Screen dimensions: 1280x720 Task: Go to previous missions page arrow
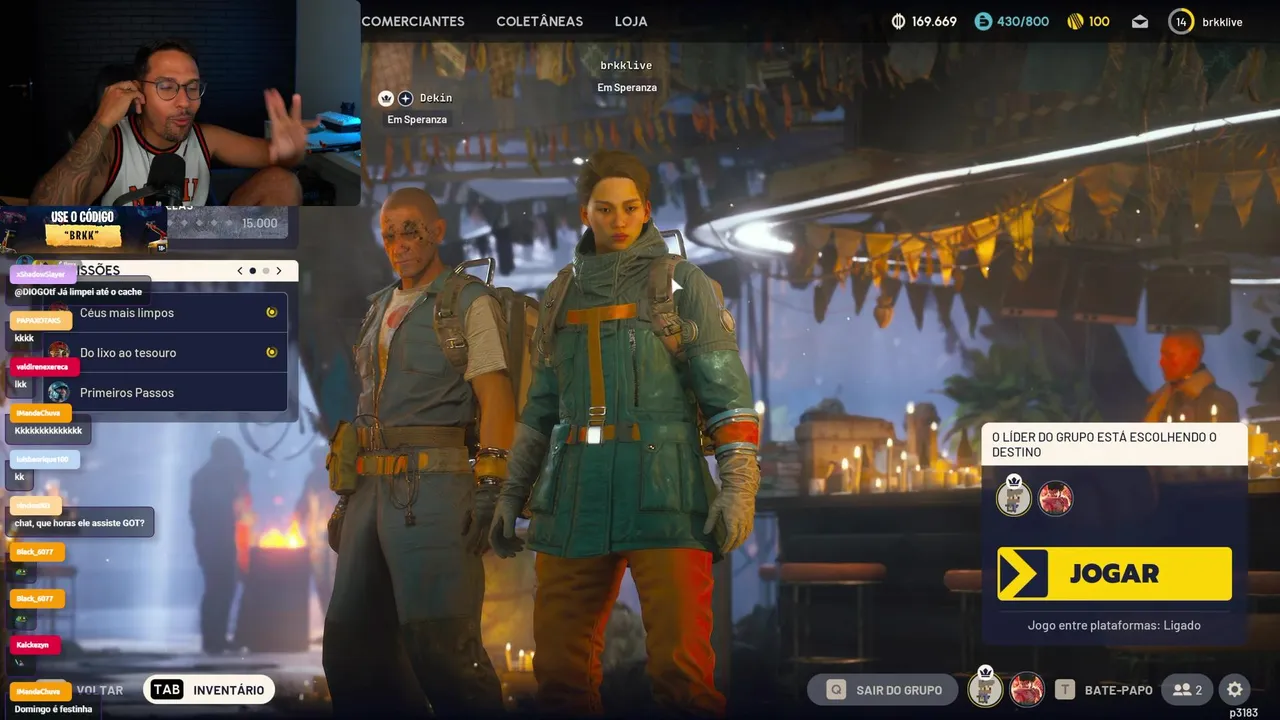[x=240, y=270]
